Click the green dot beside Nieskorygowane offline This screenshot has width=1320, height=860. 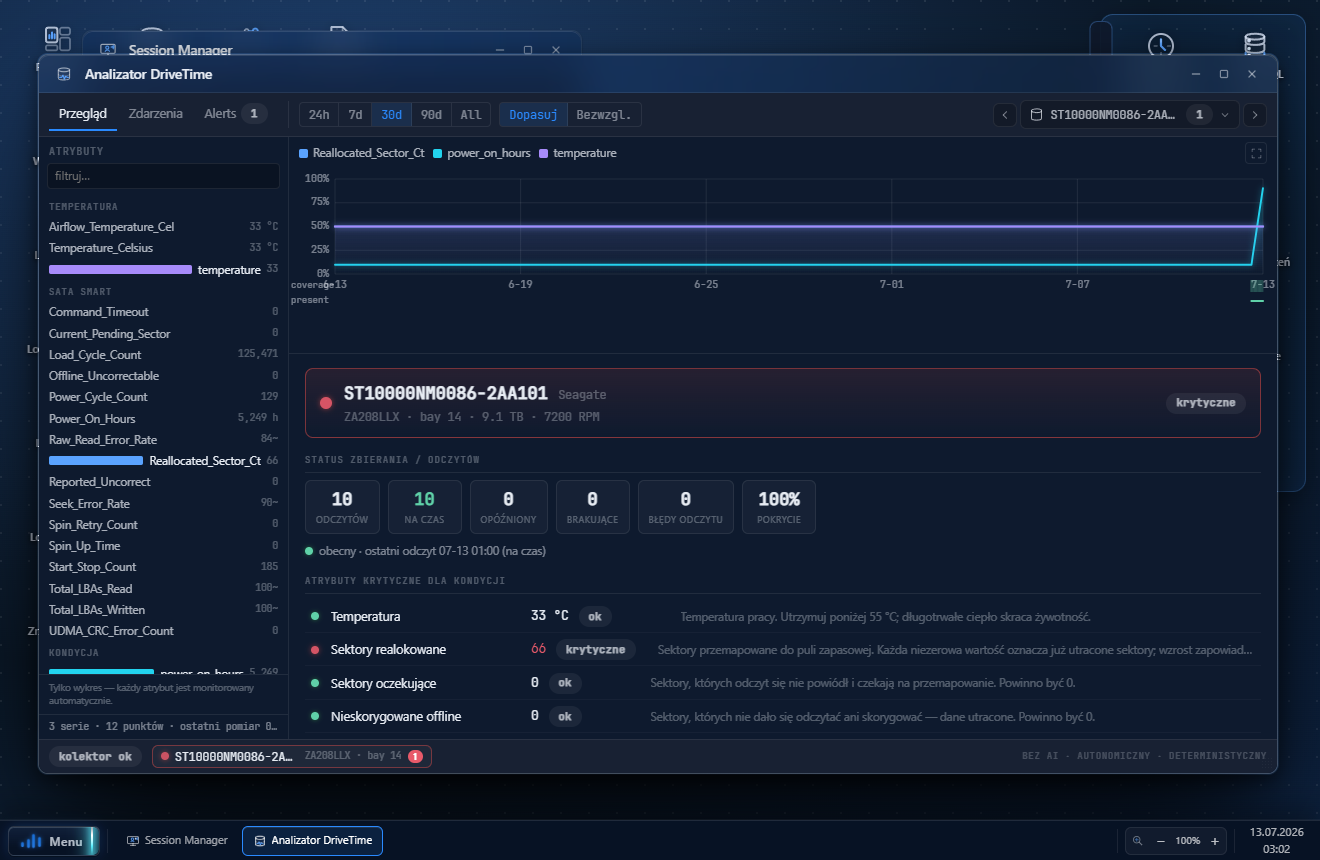pos(315,717)
